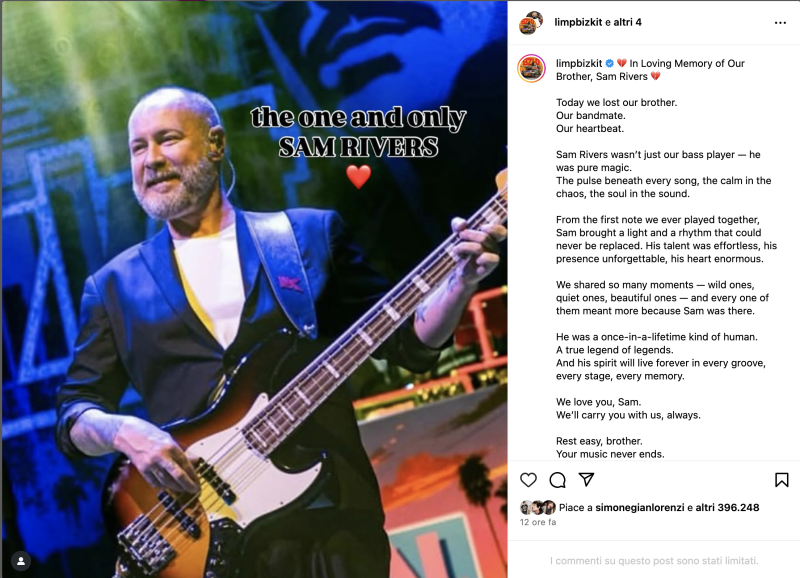Share the post with the paper plane icon
Image resolution: width=800 pixels, height=578 pixels.
[x=586, y=479]
